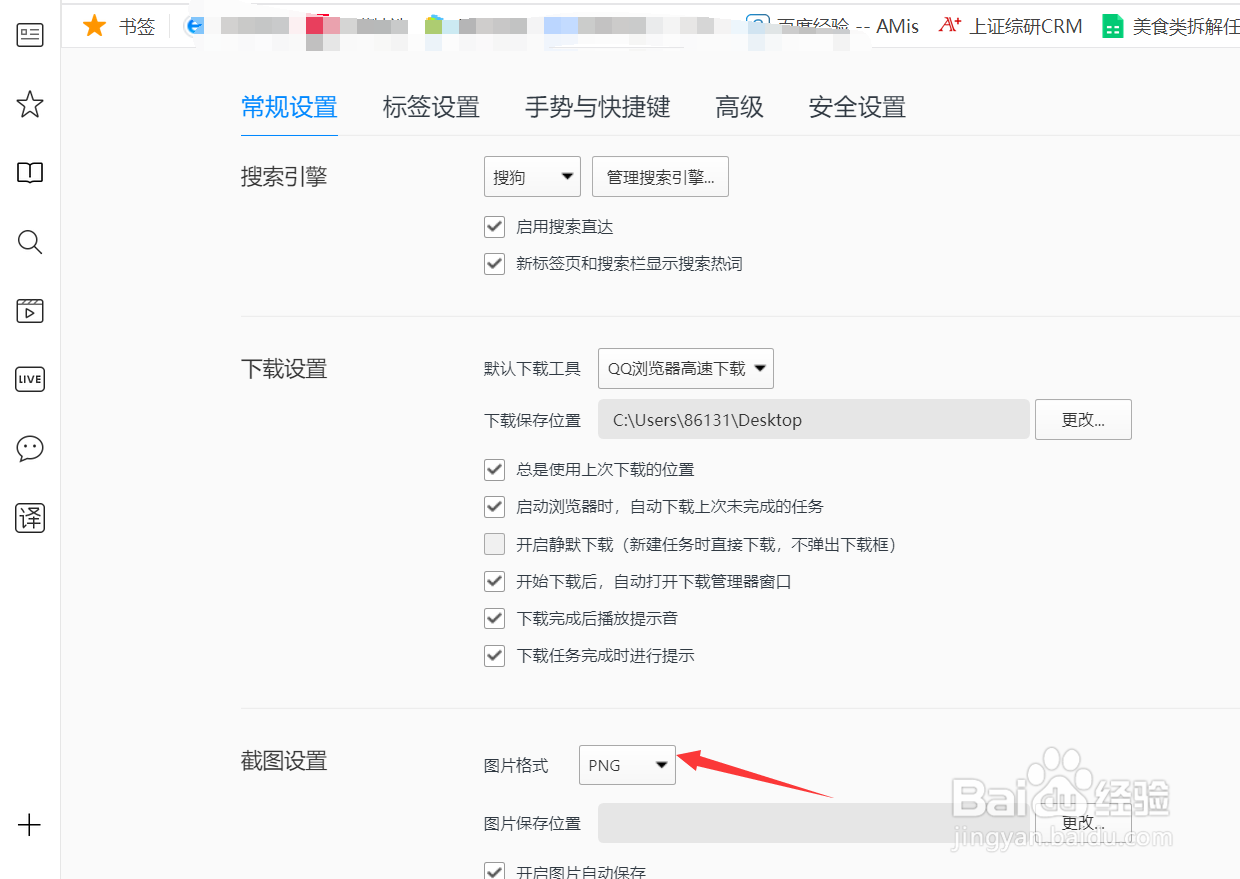Open the PNG 图片格式 dropdown
Image resolution: width=1240 pixels, height=879 pixels.
coord(627,764)
